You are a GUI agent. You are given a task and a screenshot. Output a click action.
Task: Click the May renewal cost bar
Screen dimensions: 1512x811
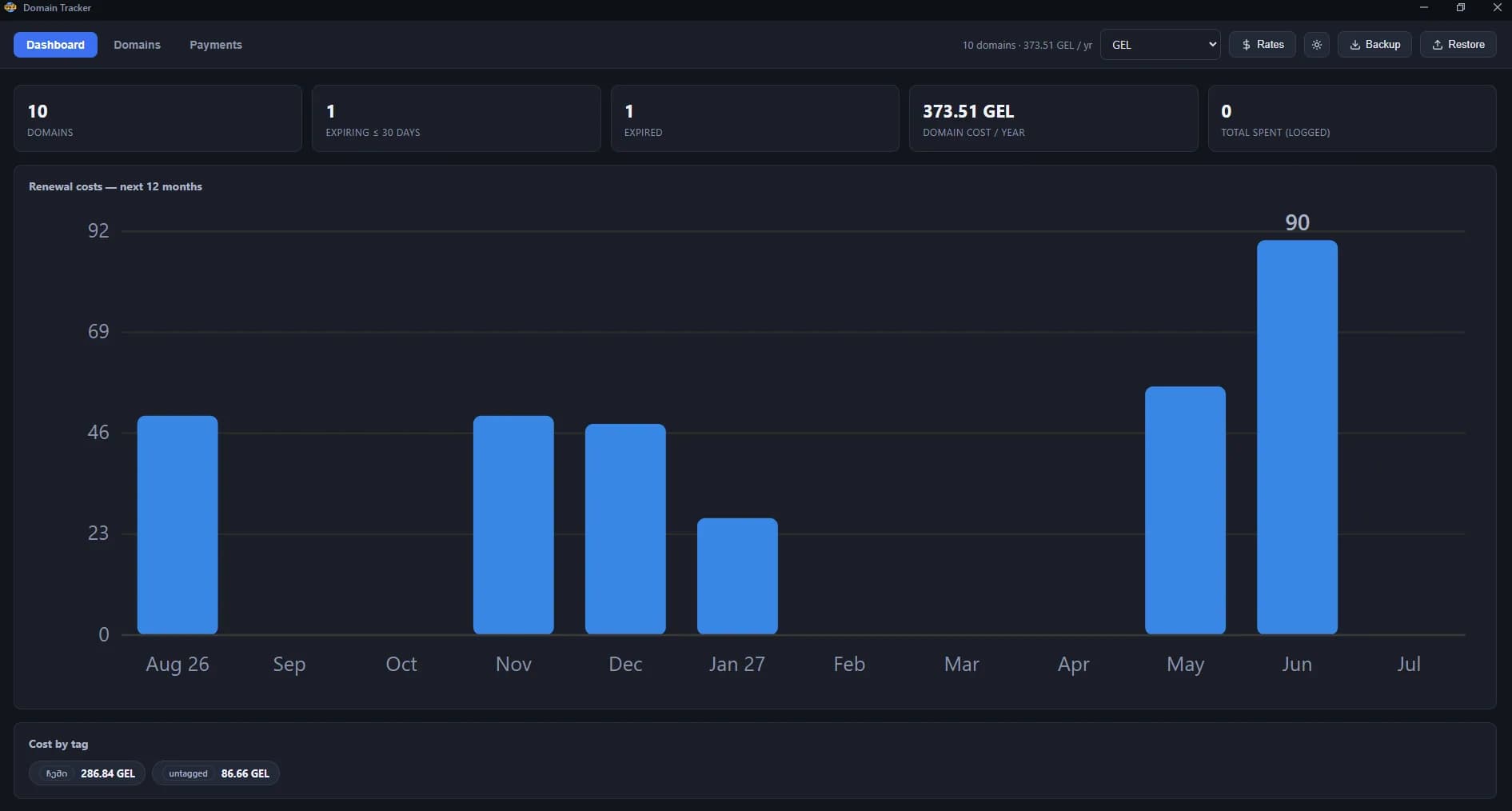coord(1185,510)
